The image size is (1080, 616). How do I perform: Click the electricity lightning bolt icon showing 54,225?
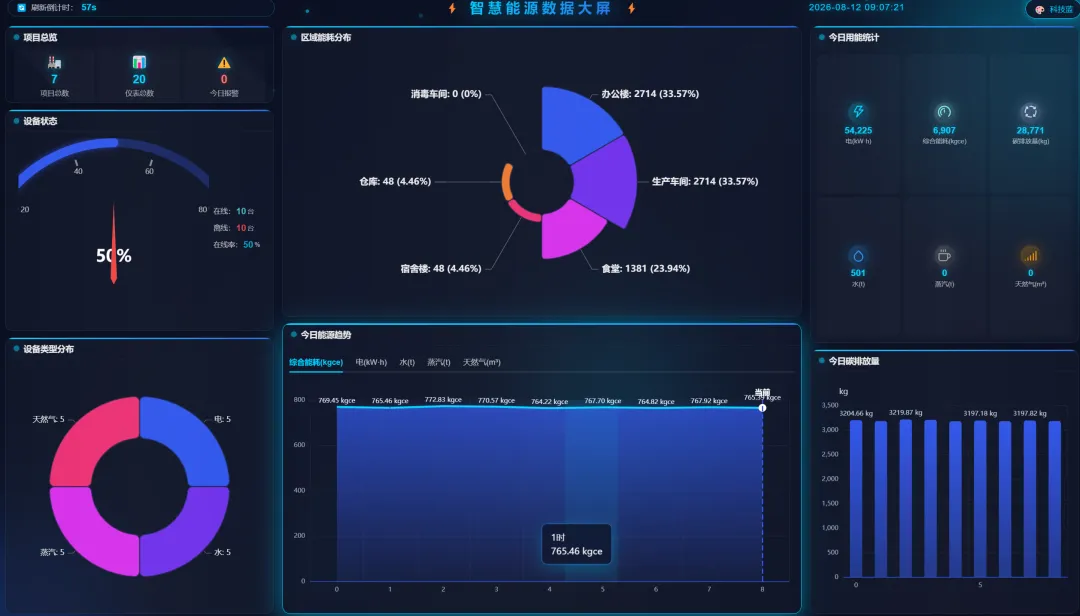pyautogui.click(x=858, y=112)
